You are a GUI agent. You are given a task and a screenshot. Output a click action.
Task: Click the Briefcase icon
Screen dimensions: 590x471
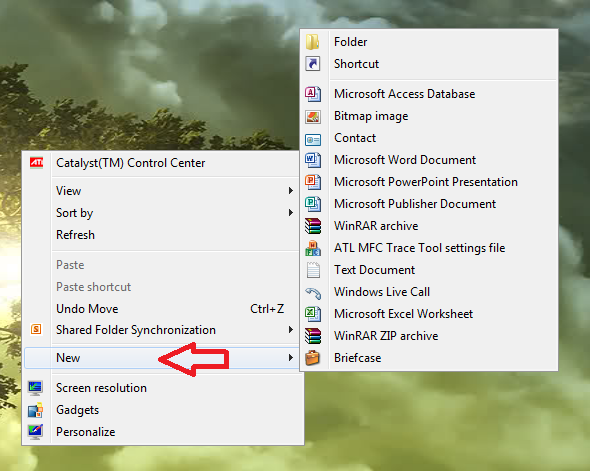pyautogui.click(x=313, y=358)
